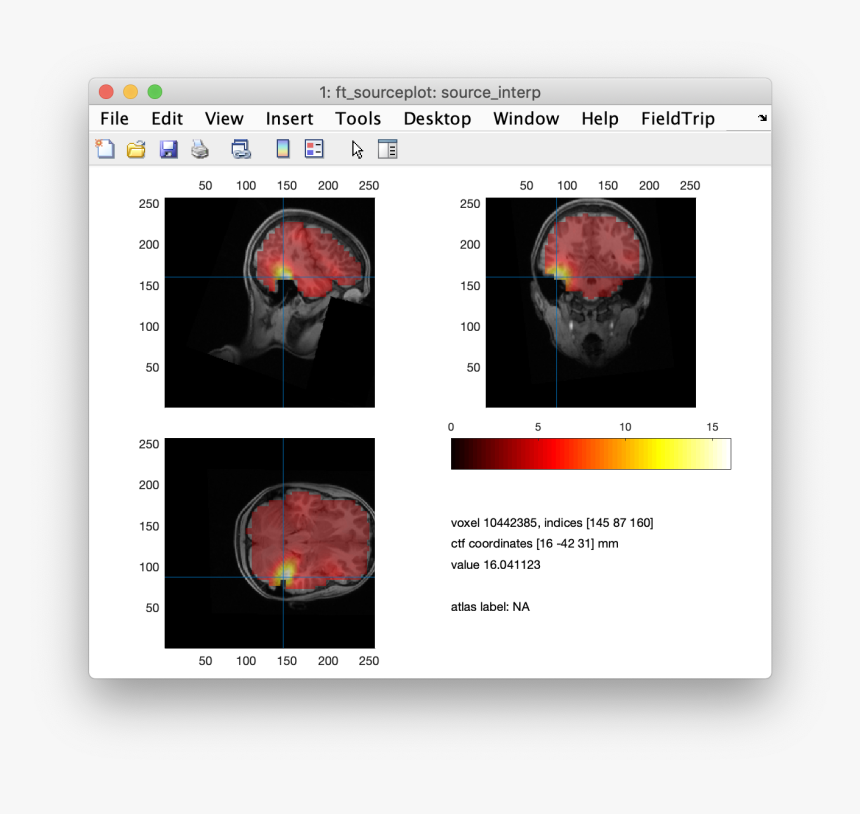
Task: Open the Edit menu
Action: [167, 118]
